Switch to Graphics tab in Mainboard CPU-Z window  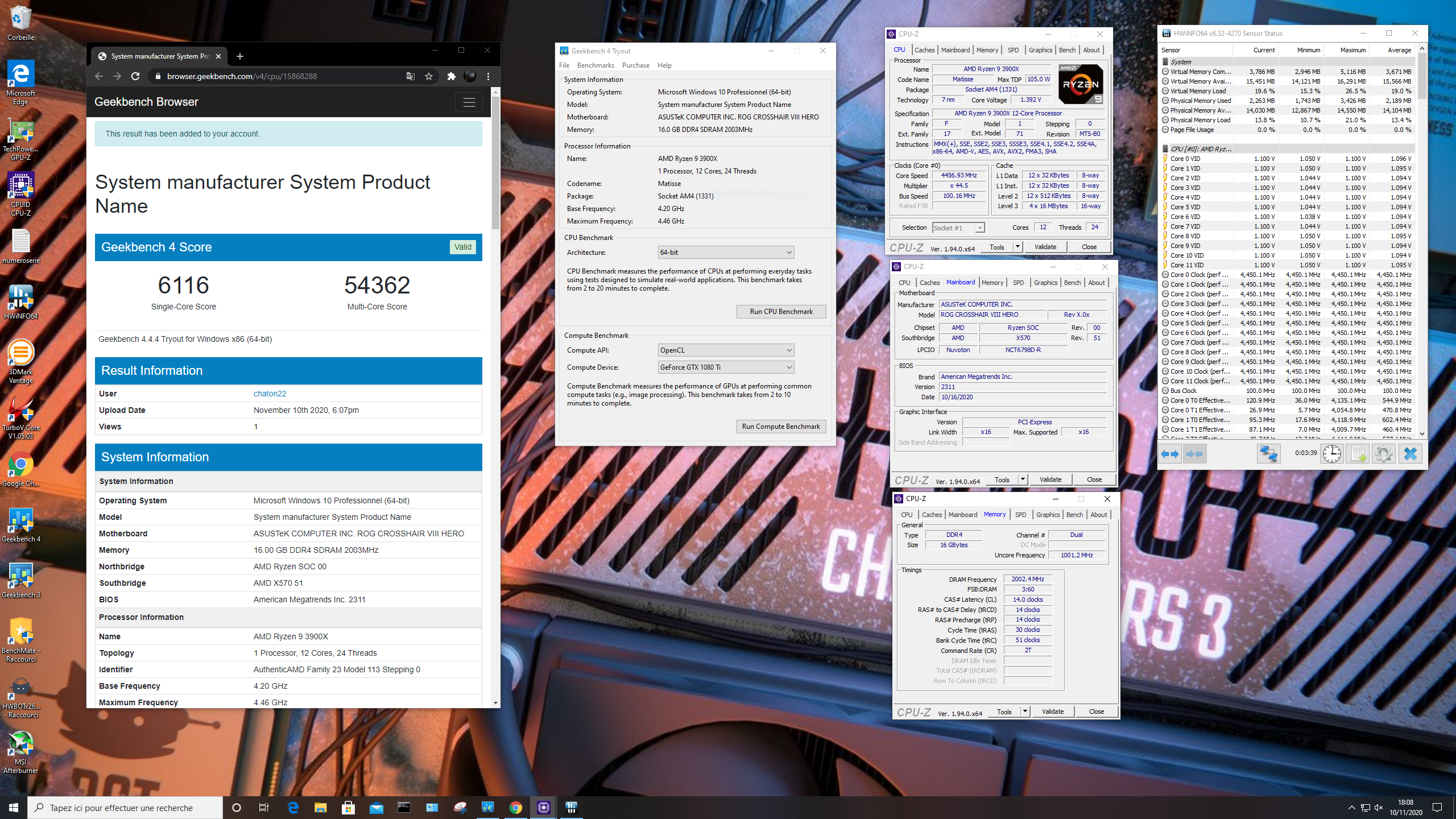(1045, 283)
